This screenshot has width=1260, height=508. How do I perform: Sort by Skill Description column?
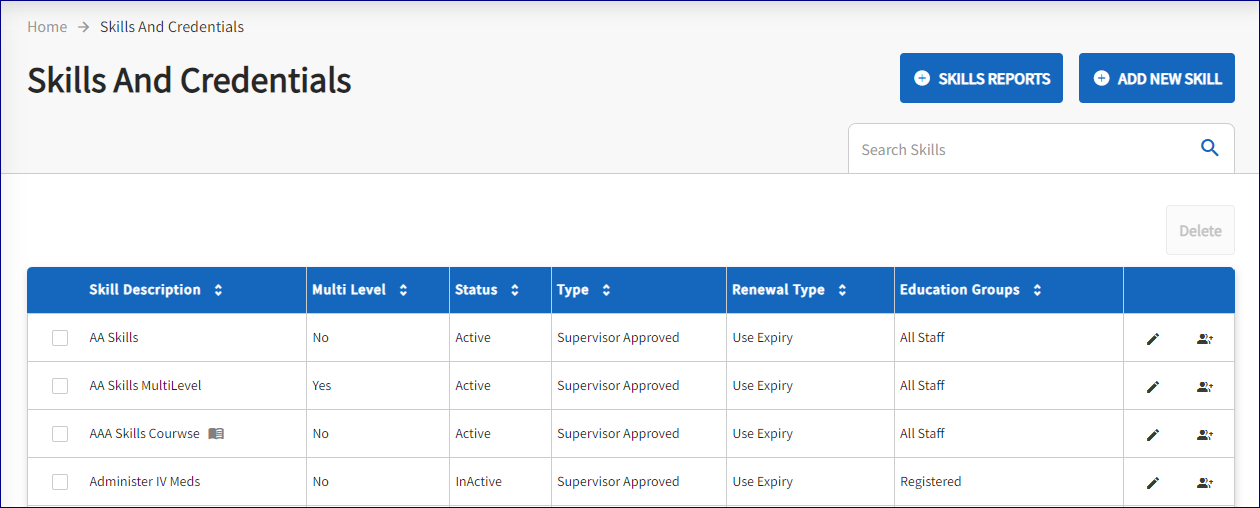point(218,290)
